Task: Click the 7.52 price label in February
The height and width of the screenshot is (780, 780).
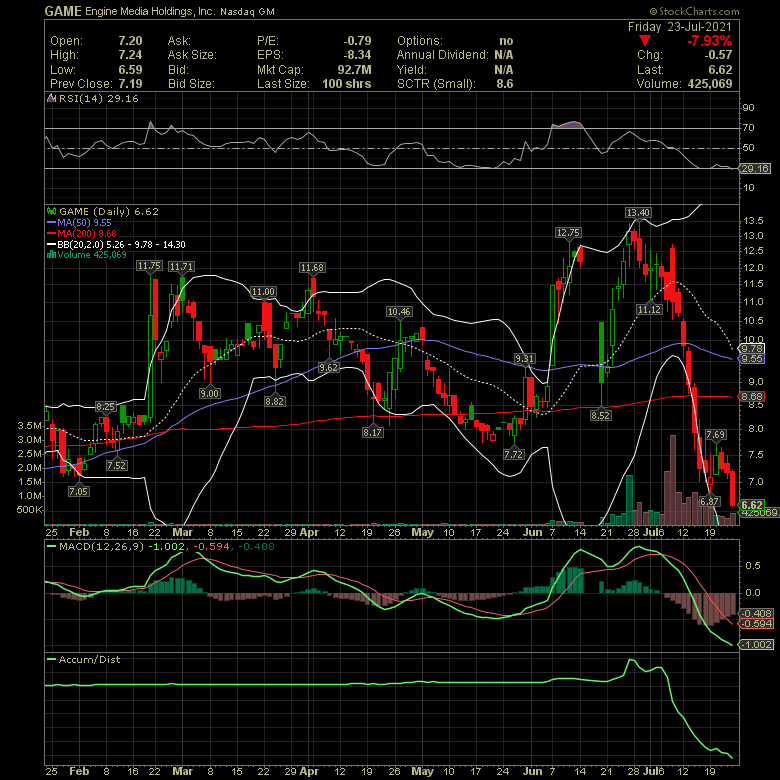Action: [117, 466]
